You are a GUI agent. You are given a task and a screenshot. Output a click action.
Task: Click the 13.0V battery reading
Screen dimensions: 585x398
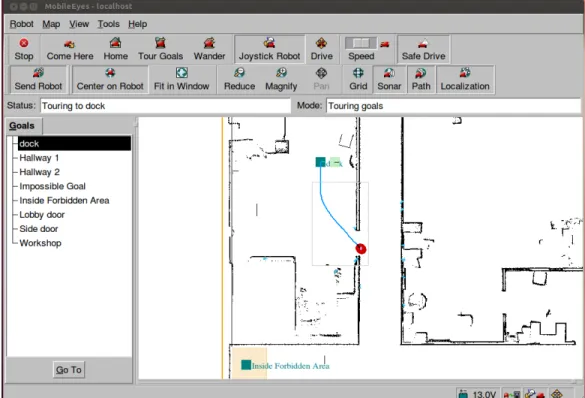coord(484,394)
